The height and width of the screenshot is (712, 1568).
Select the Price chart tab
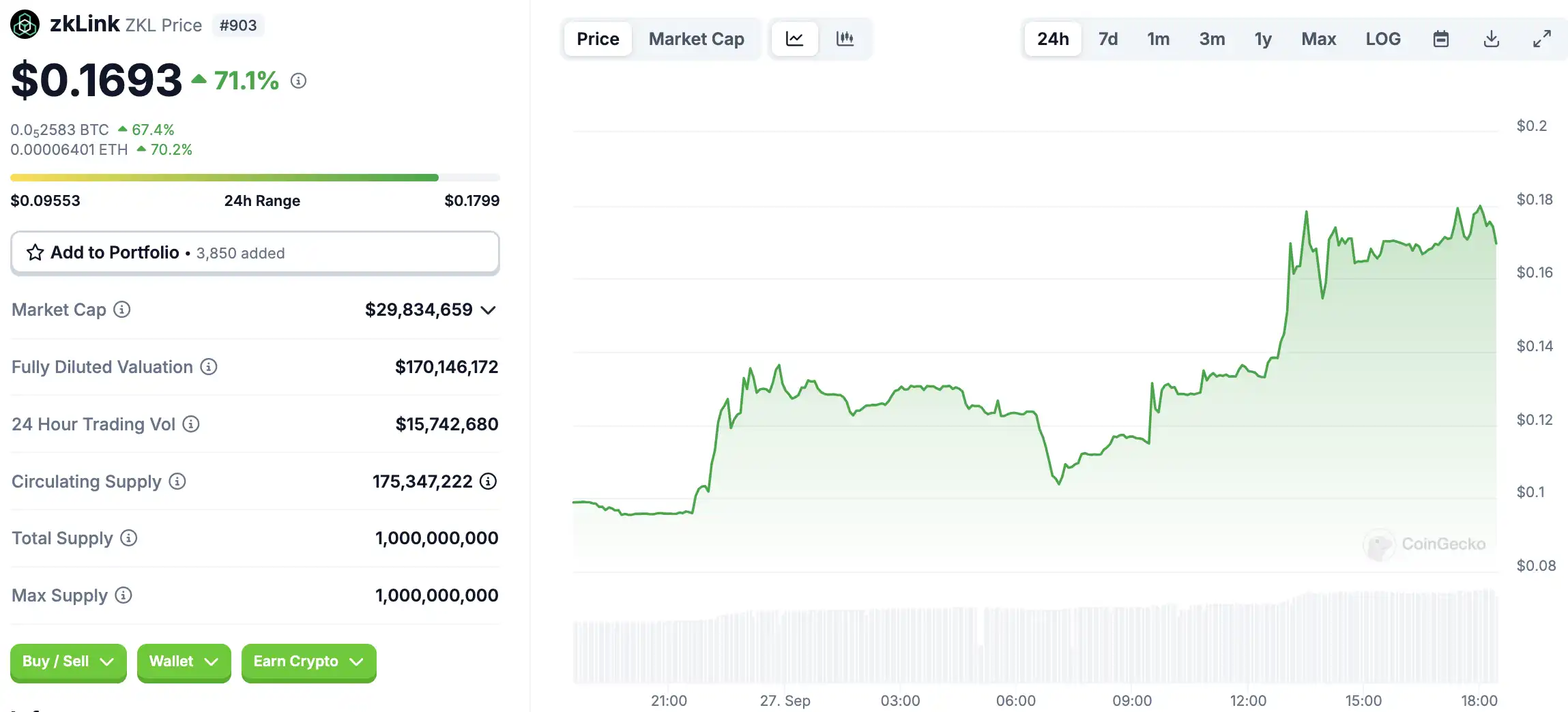[x=598, y=39]
